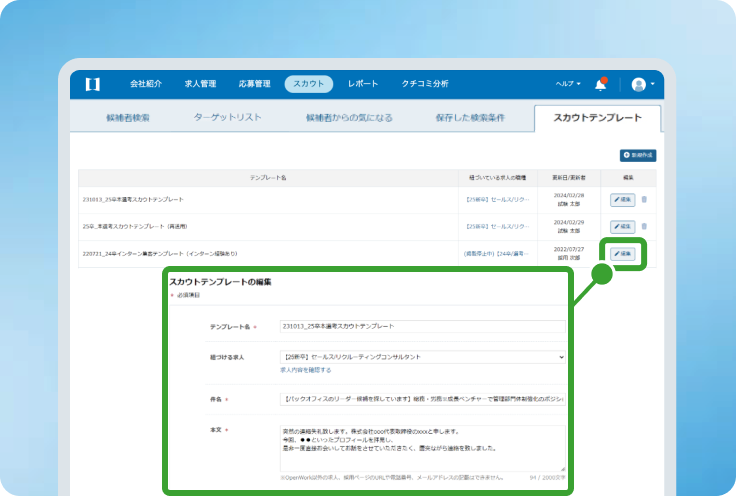The height and width of the screenshot is (496, 736).
Task: Open the 紐づける求人 select dropdown
Action: tap(422, 357)
